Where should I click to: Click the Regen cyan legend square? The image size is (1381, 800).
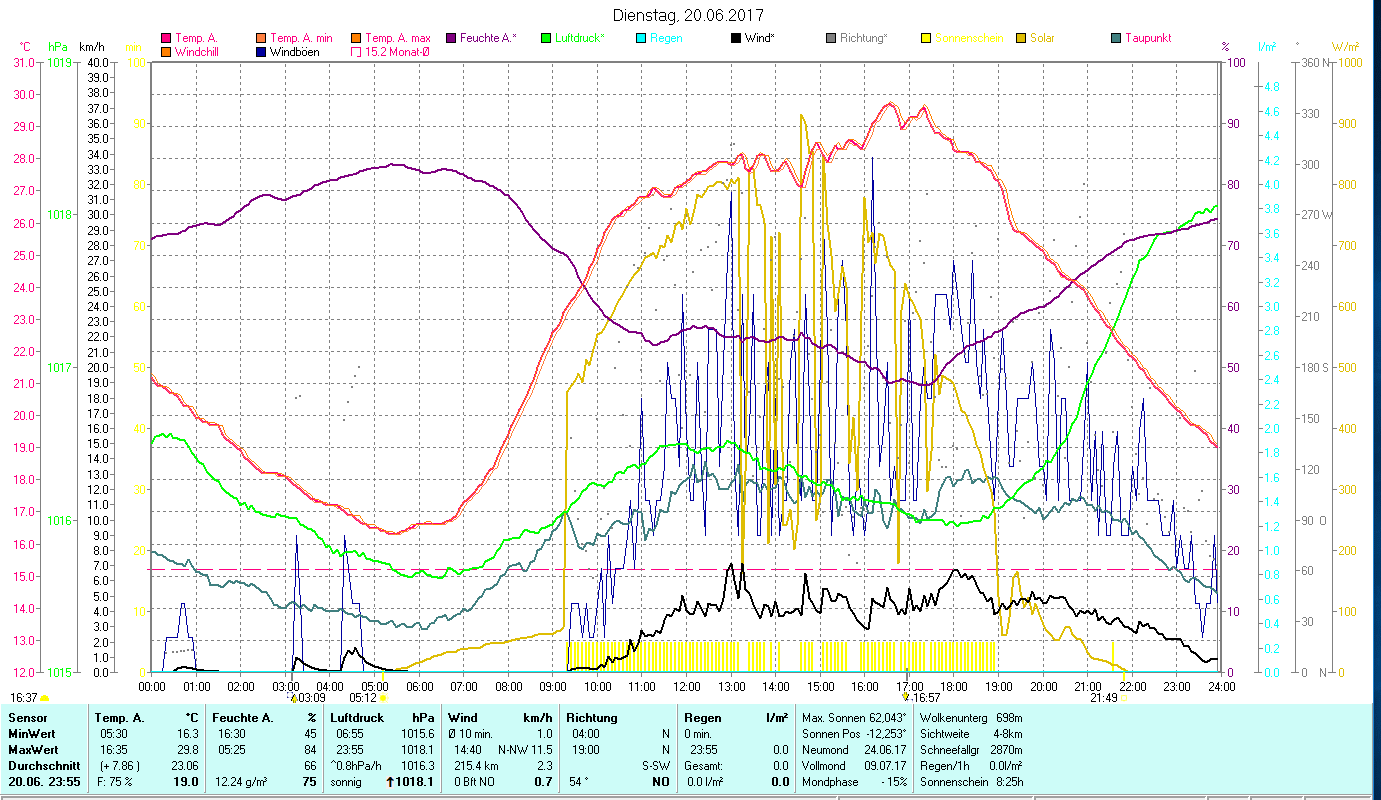(640, 38)
